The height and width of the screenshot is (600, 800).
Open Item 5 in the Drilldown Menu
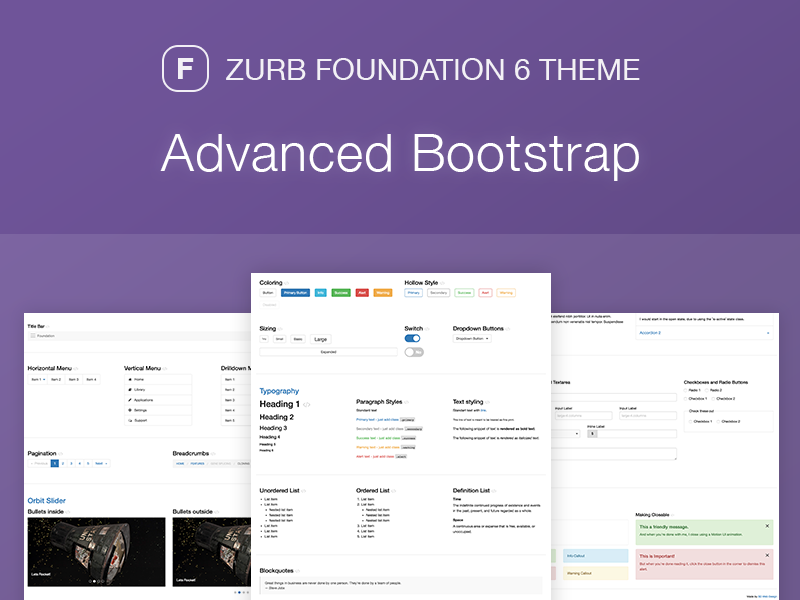236,420
